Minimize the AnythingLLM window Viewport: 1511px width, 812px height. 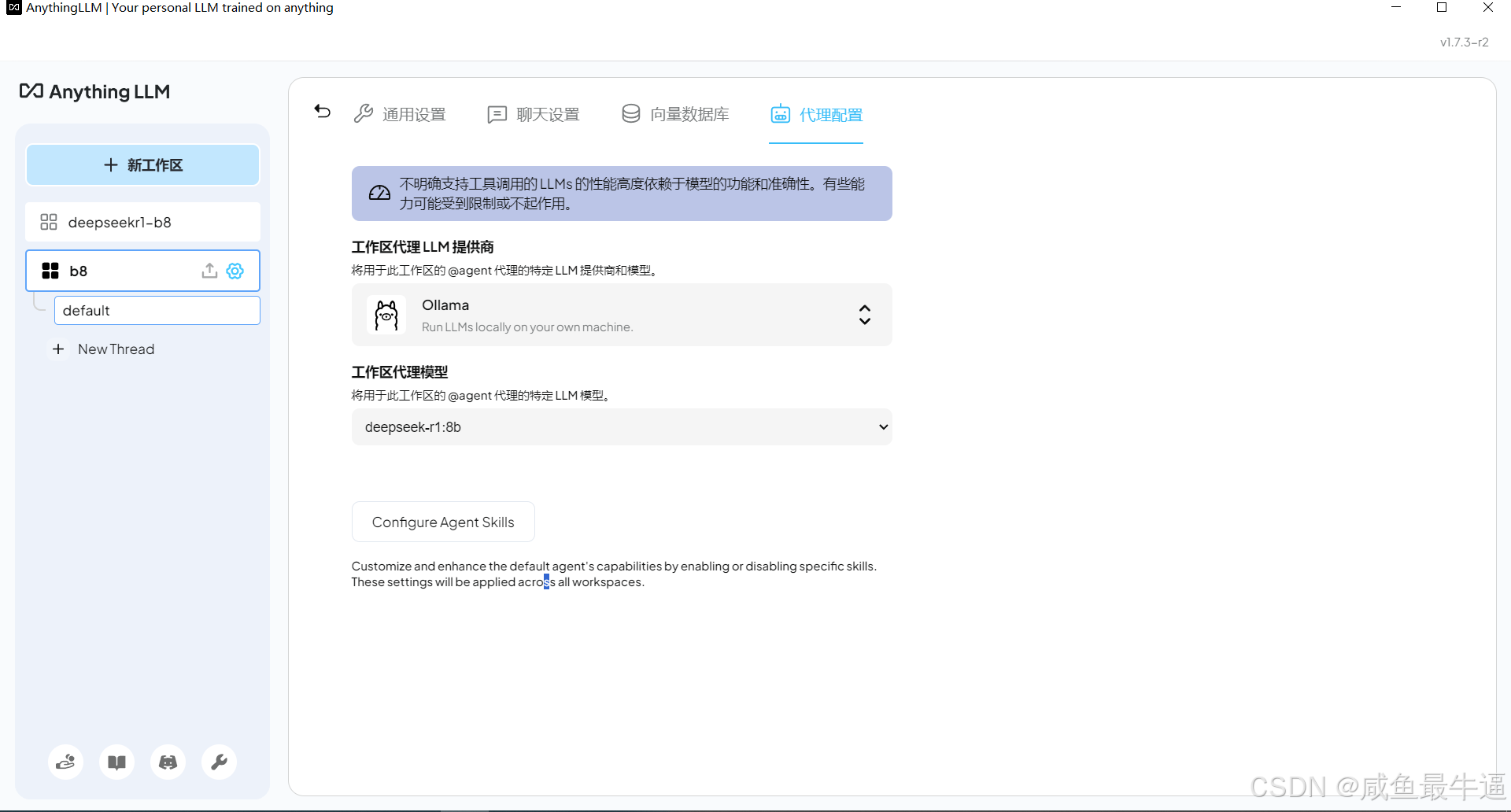[x=1396, y=8]
